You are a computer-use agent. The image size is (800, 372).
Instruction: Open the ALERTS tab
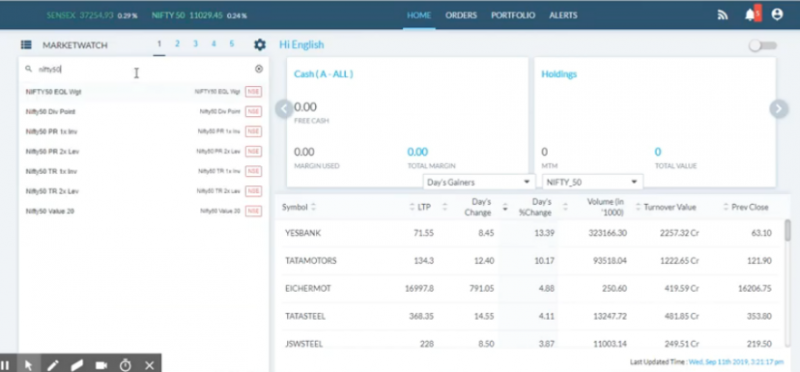click(x=563, y=15)
